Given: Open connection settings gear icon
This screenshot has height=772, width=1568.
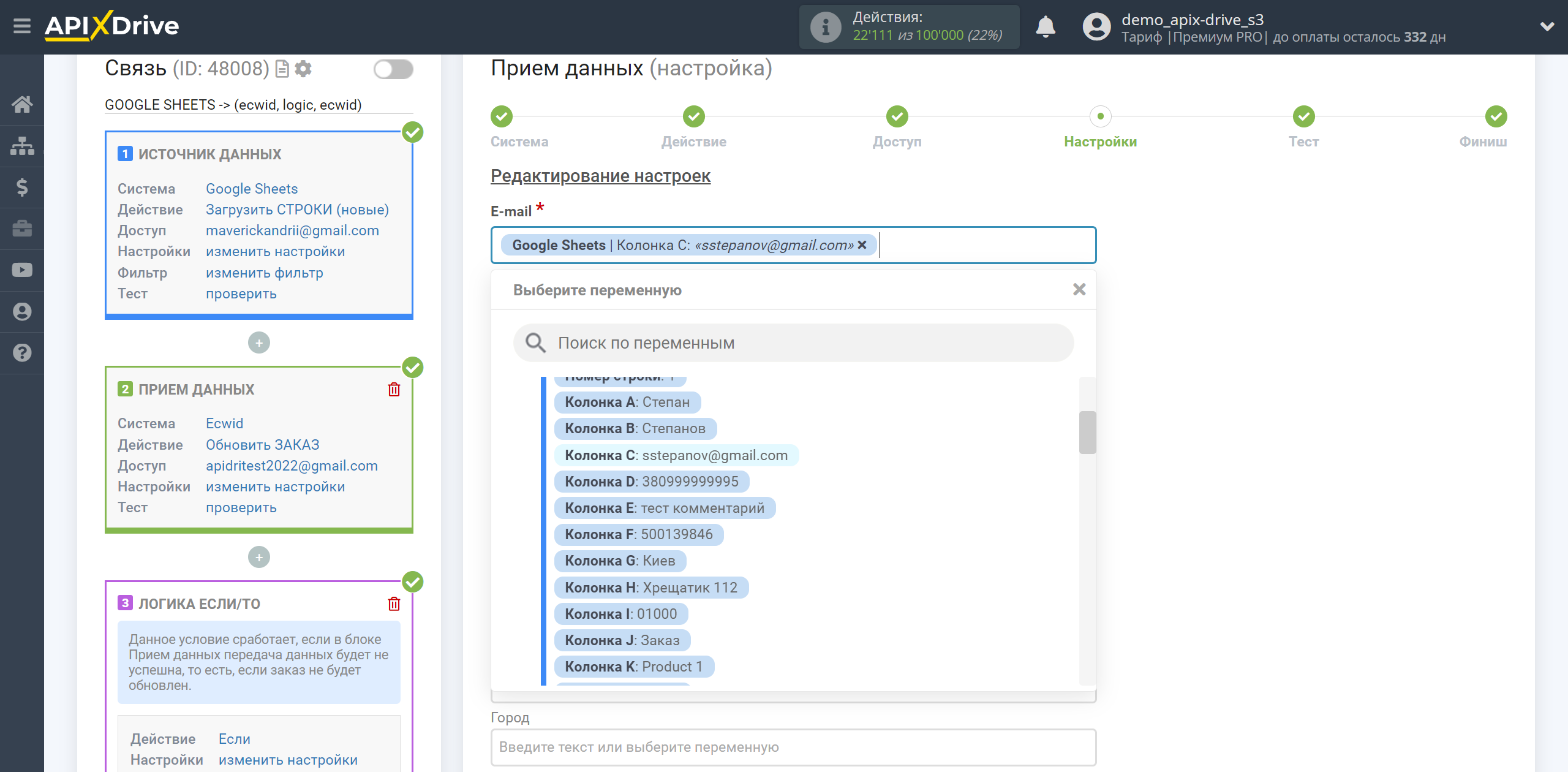Looking at the screenshot, I should point(303,69).
